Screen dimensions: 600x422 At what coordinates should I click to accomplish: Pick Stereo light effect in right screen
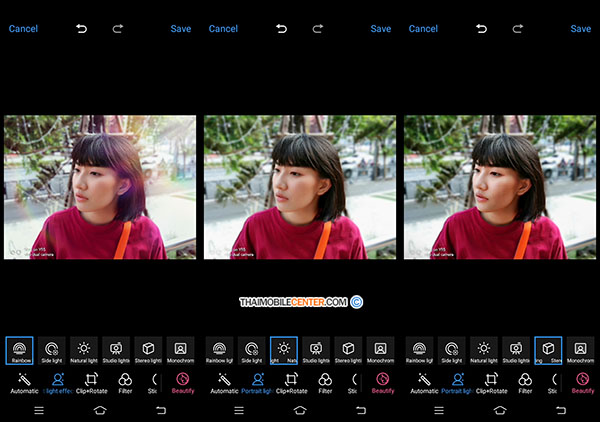(x=548, y=349)
